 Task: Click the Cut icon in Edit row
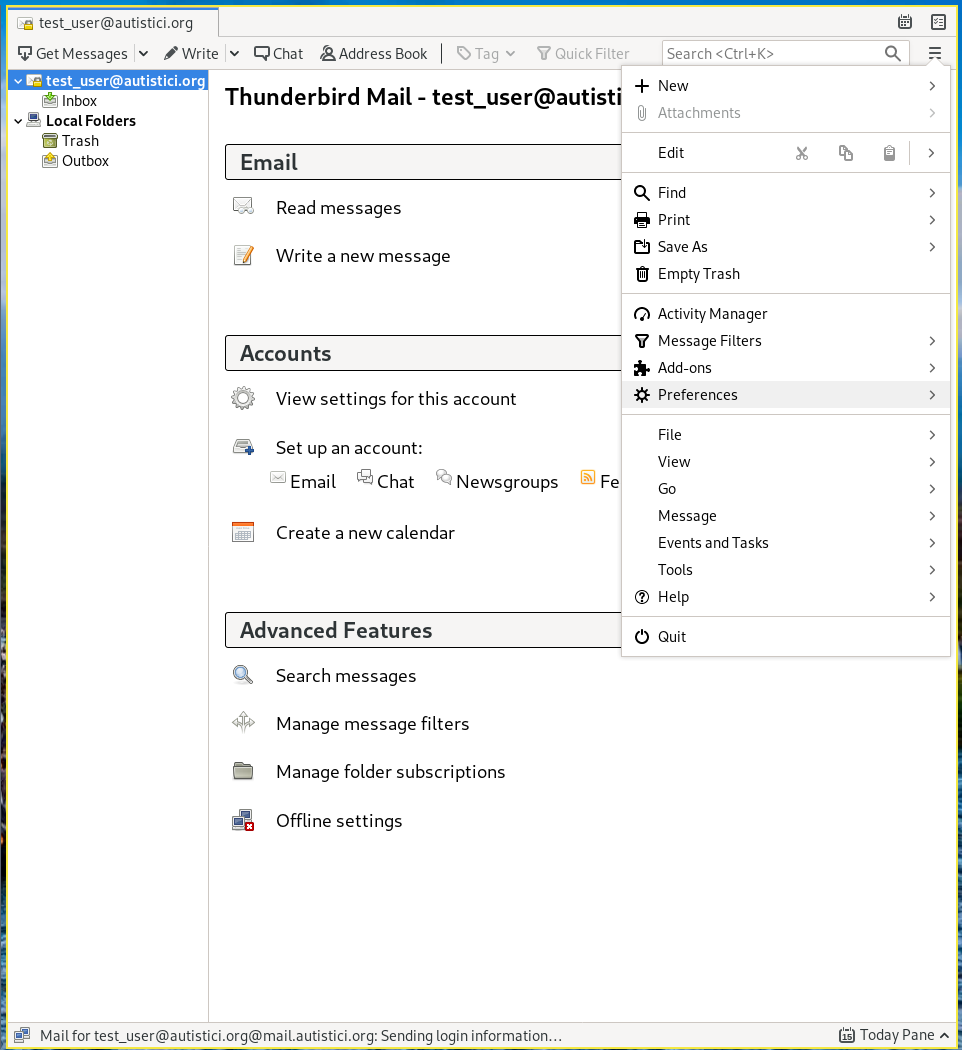[x=801, y=153]
